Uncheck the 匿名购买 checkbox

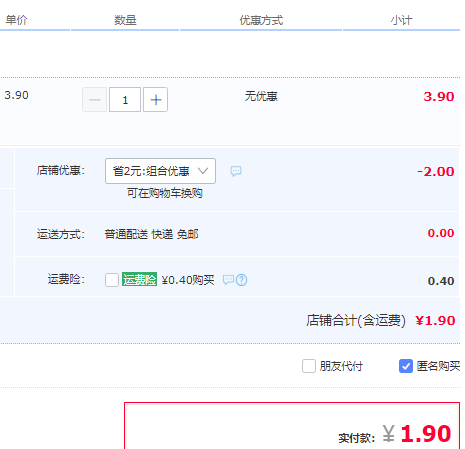tap(406, 366)
